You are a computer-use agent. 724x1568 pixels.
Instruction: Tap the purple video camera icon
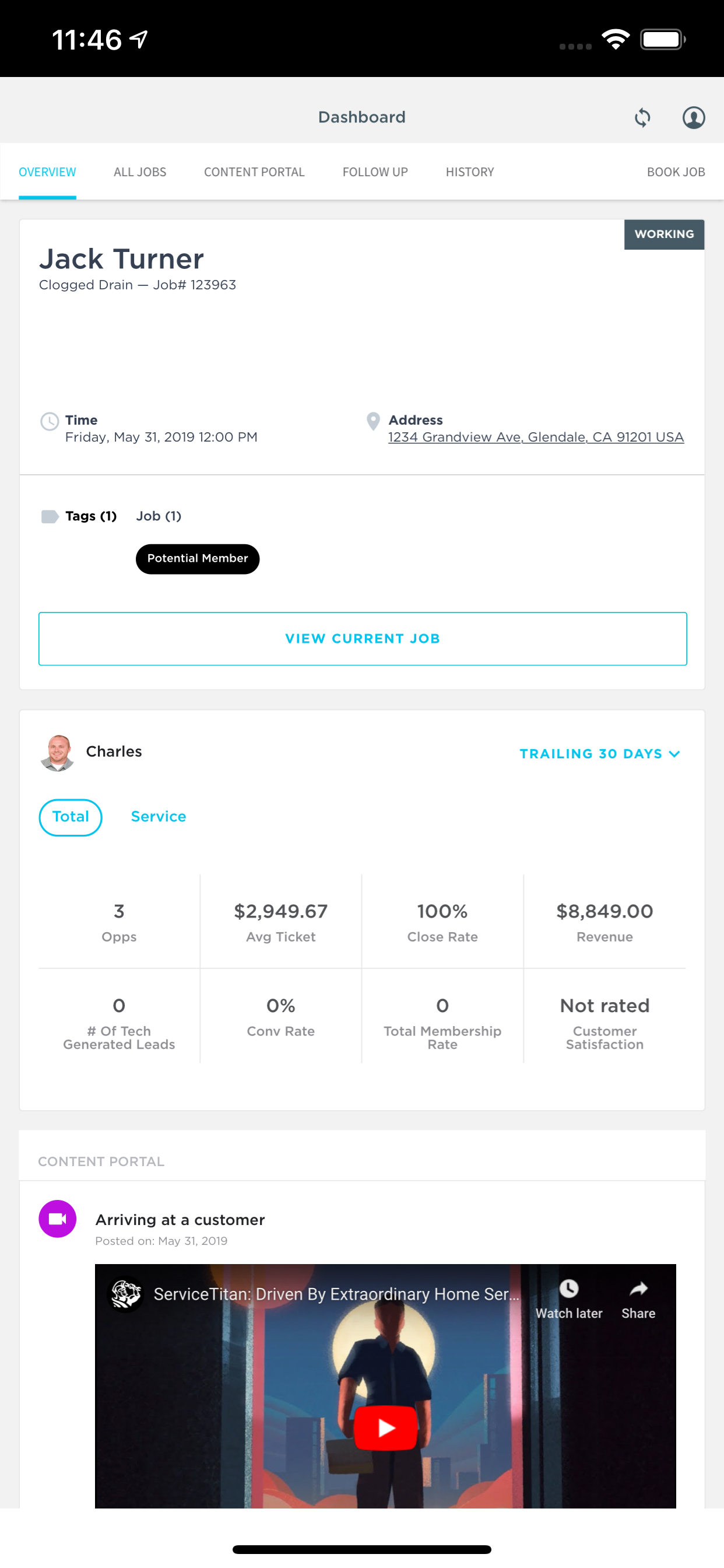pyautogui.click(x=58, y=1218)
